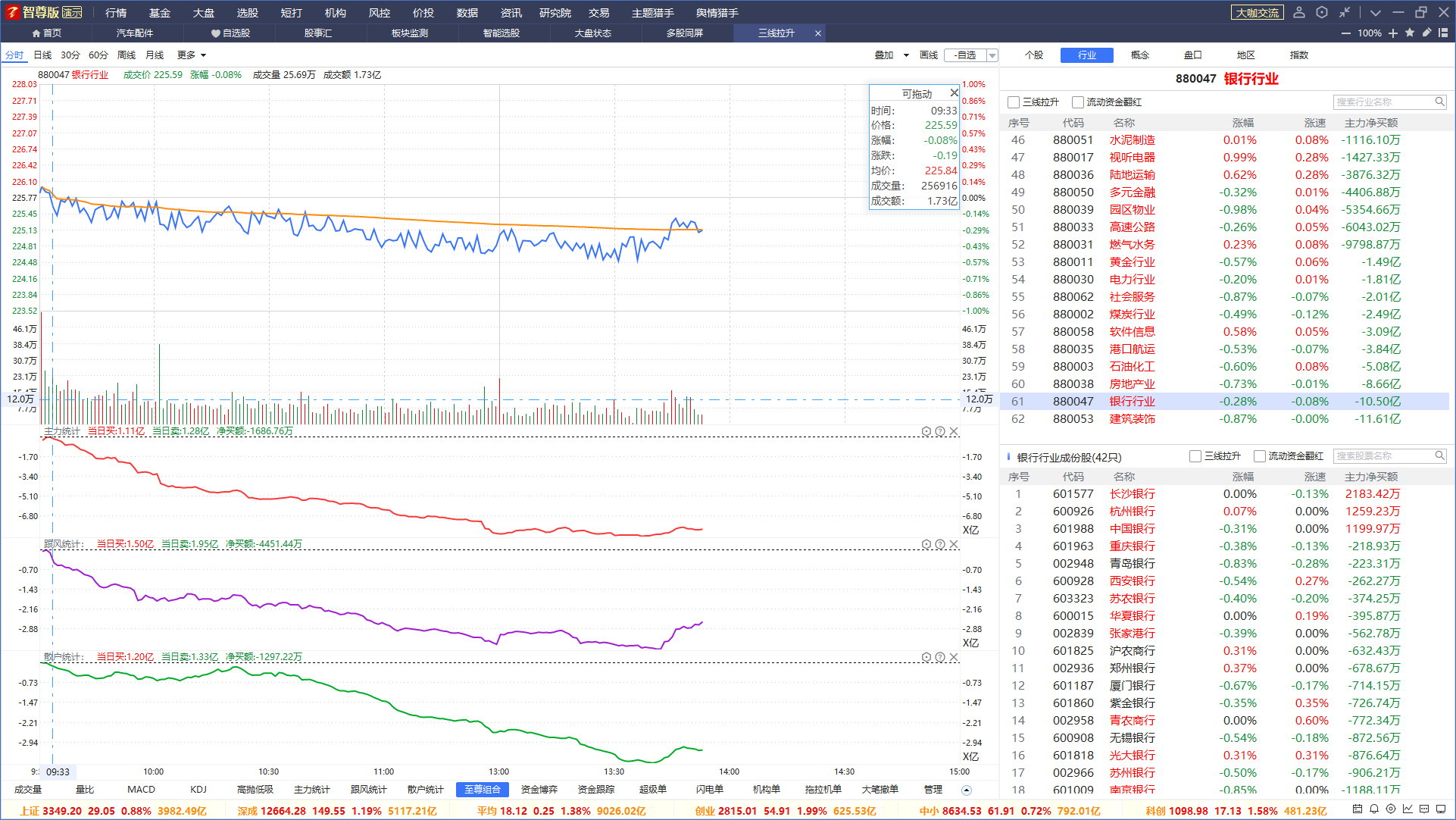Switch to 日线 chart period
Viewport: 1456px width, 820px height.
pos(42,55)
